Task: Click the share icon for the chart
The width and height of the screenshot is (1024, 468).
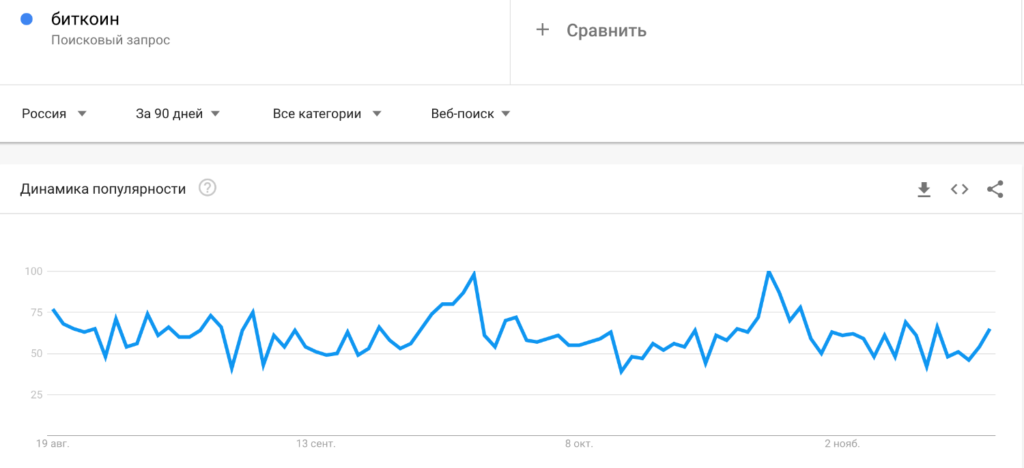Action: point(995,189)
